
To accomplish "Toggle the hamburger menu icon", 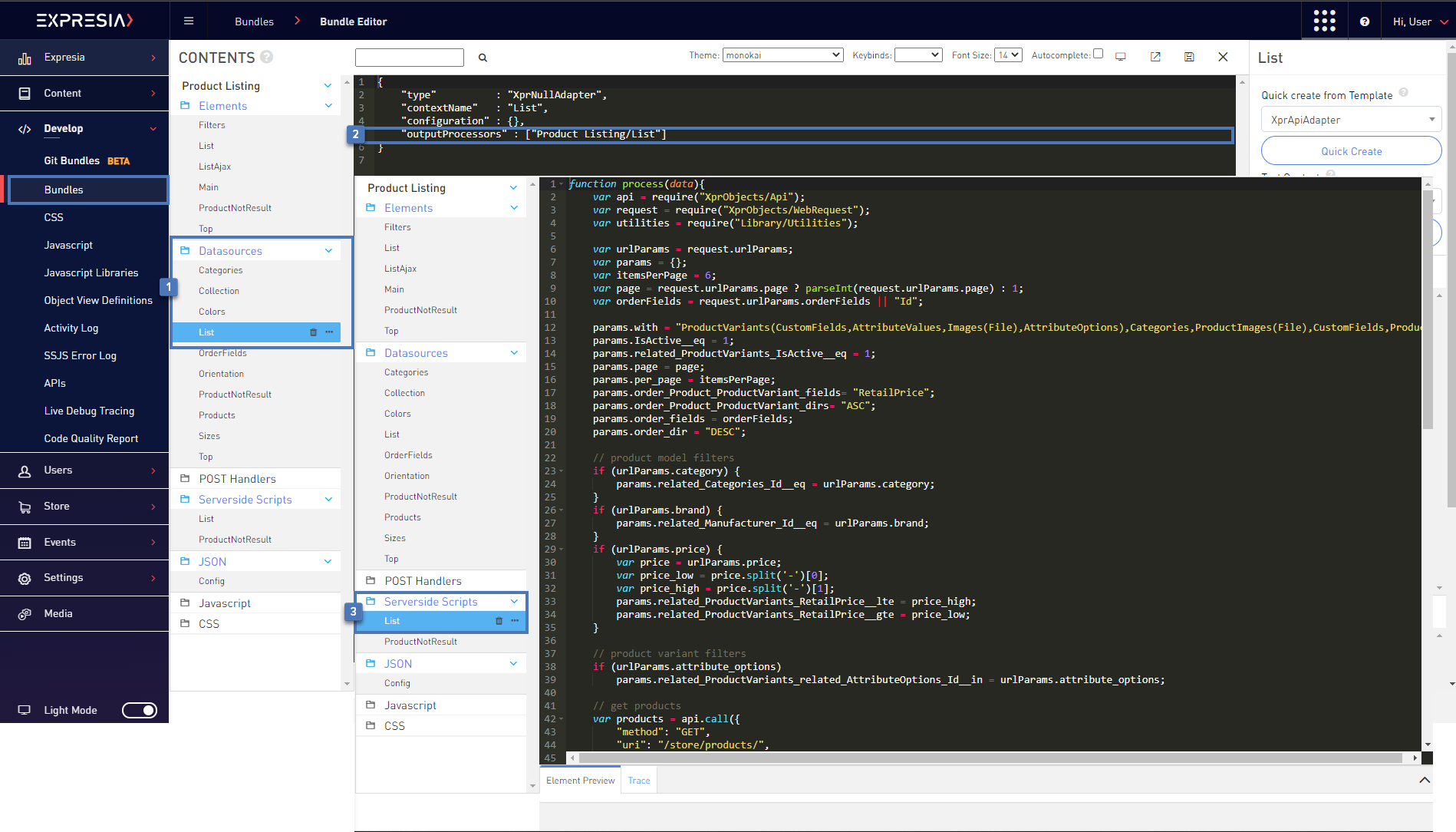I will point(189,21).
